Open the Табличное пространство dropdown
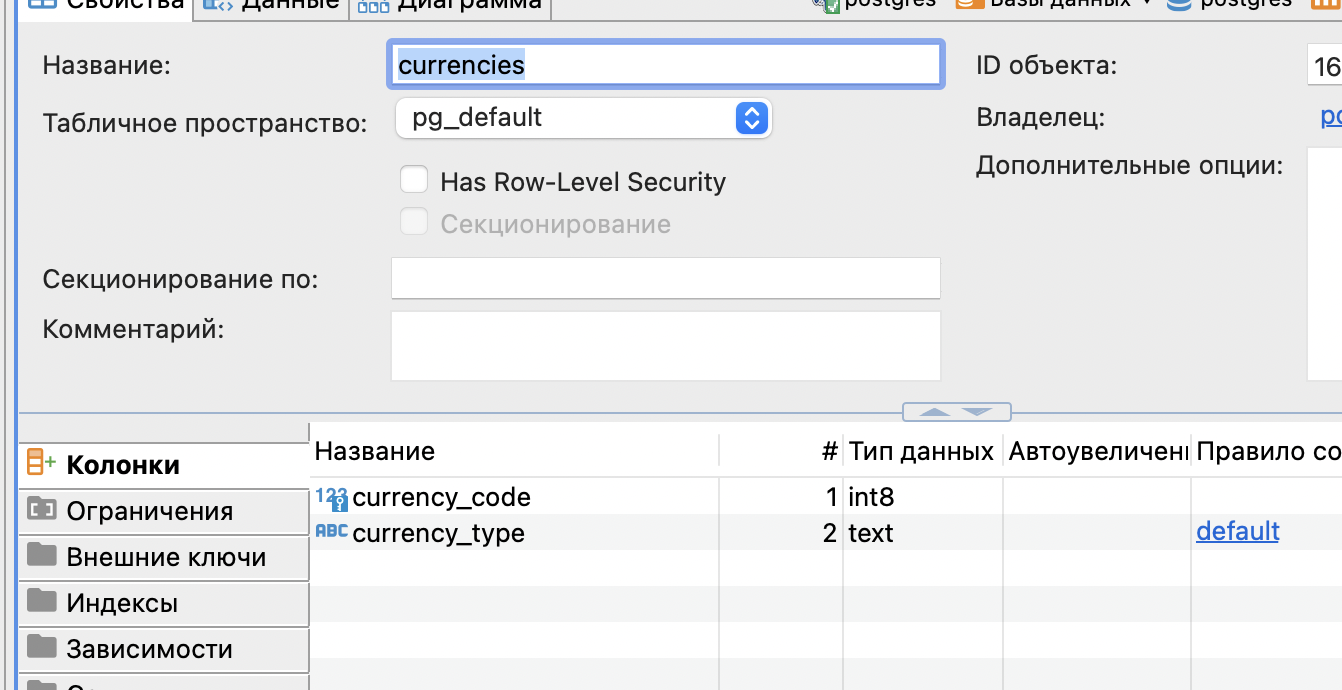This screenshot has height=690, width=1342. pos(752,117)
